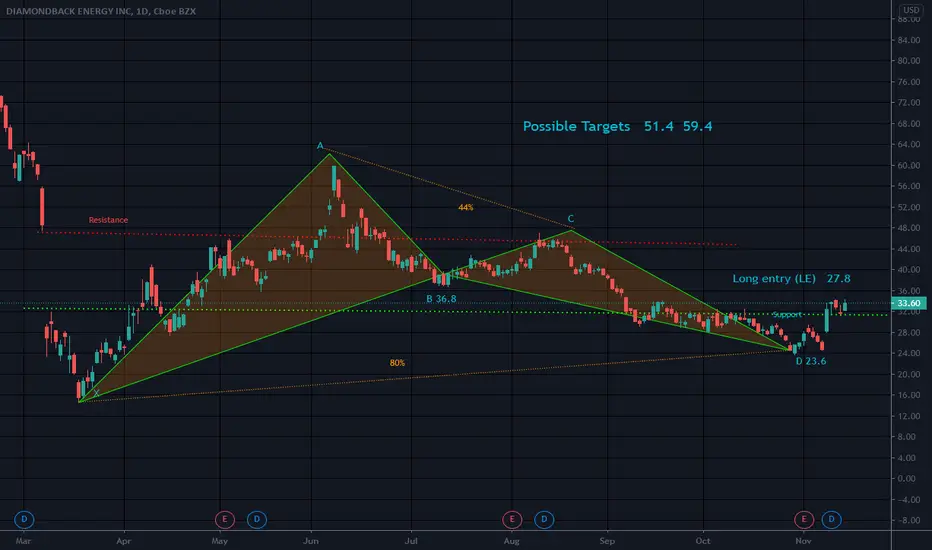The width and height of the screenshot is (932, 550).
Task: Click the 0.00 price axis label
Action: click(908, 478)
